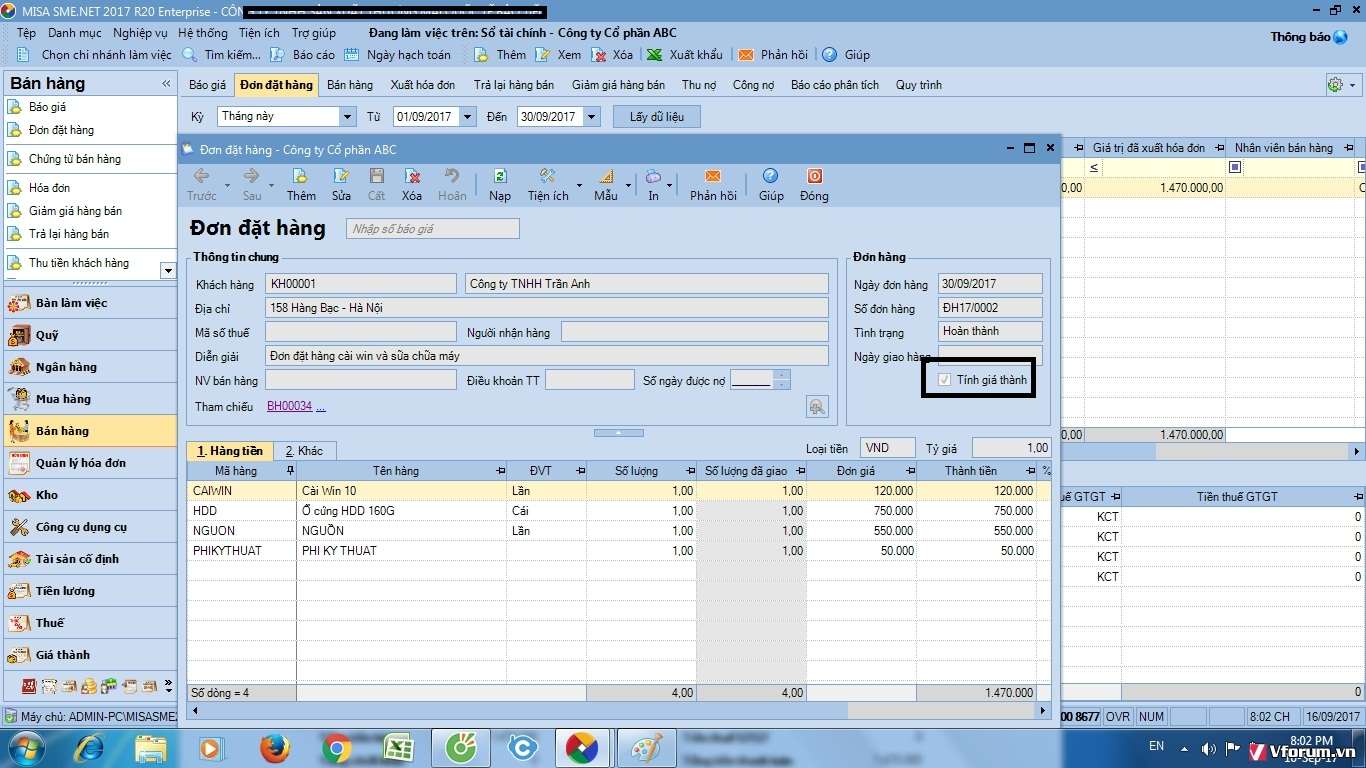Click the Lấy dữ liệu button
1366x768 pixels.
pos(656,117)
